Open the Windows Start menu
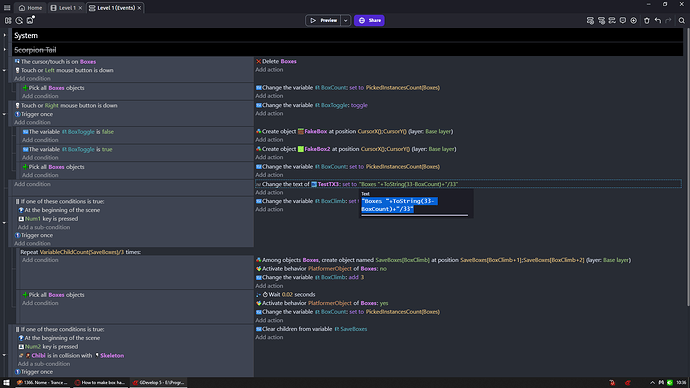Screen dimensions: 690x388 point(6,383)
